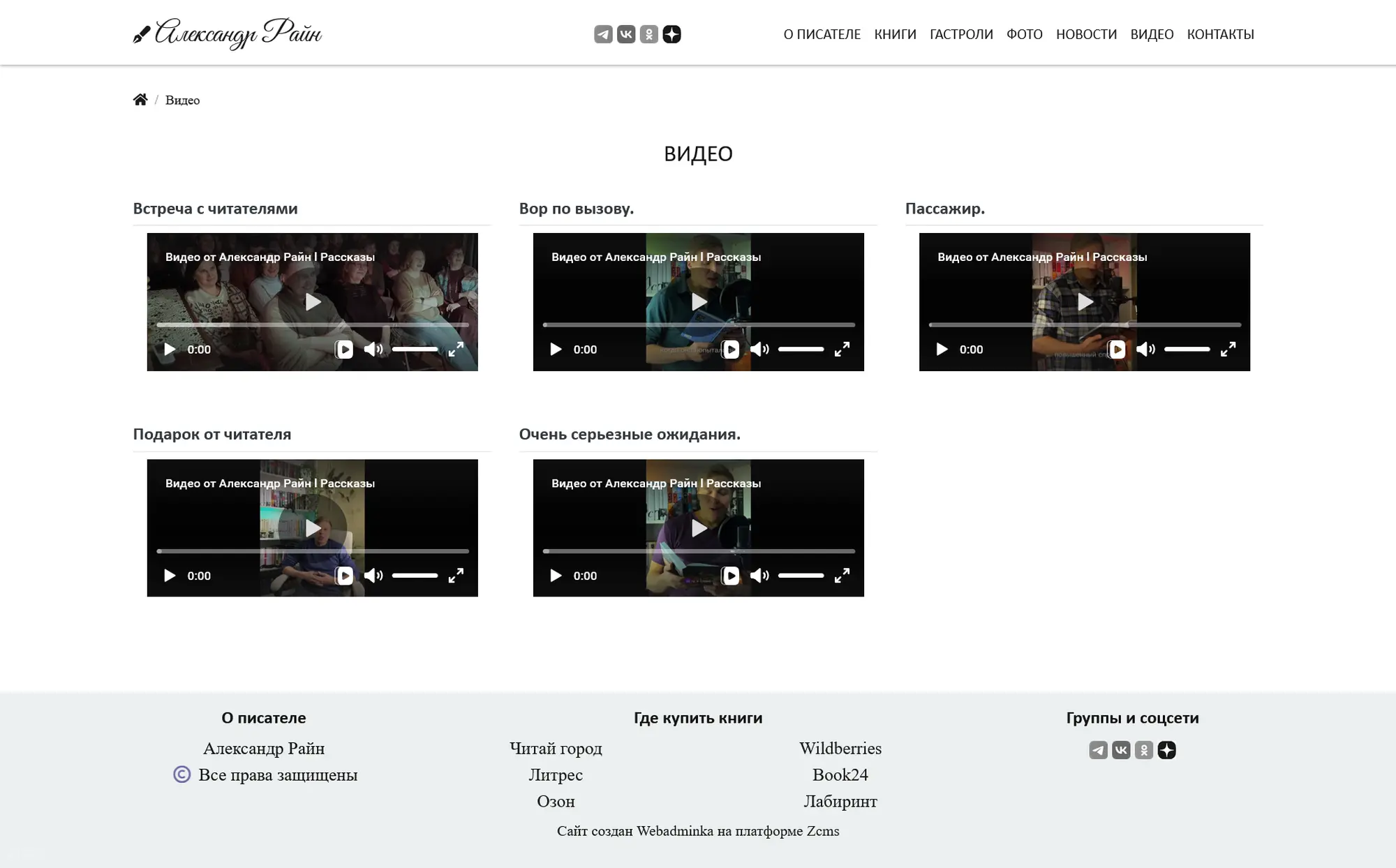
Task: Enter fullscreen on 'Подарок от читателя' video
Action: pyautogui.click(x=456, y=576)
